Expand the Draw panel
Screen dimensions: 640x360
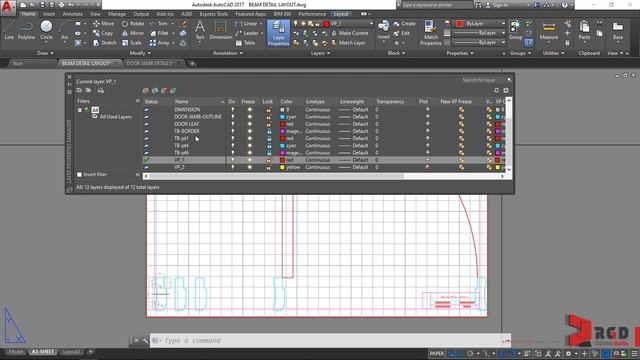(x=44, y=53)
